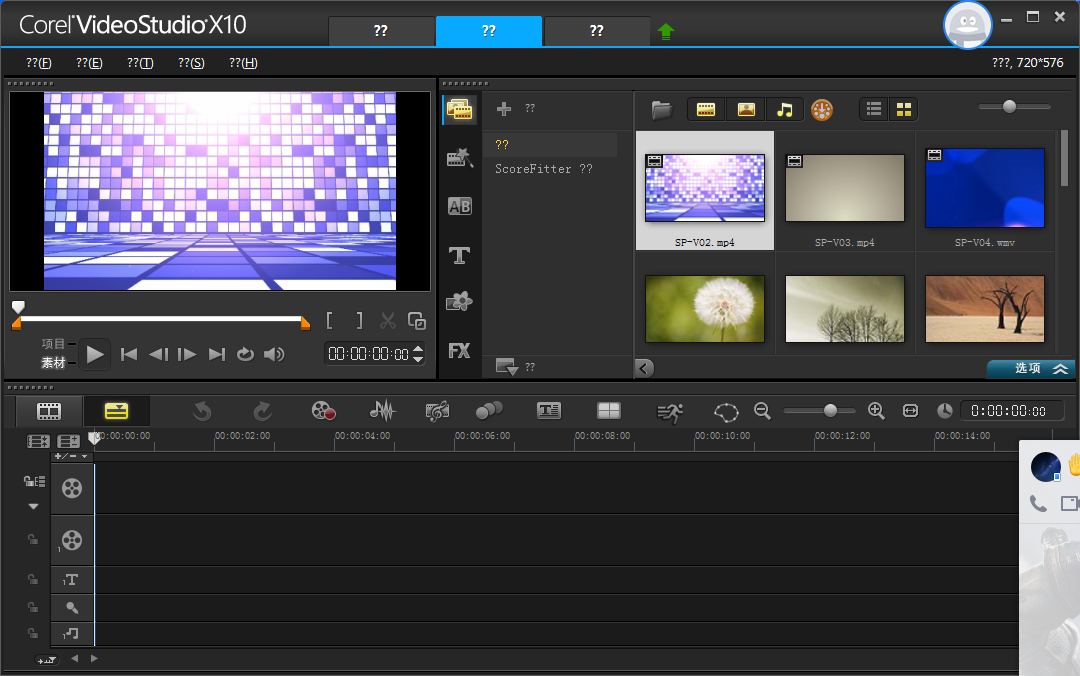Select the SP-V03.mp4 thumbnail

click(844, 188)
